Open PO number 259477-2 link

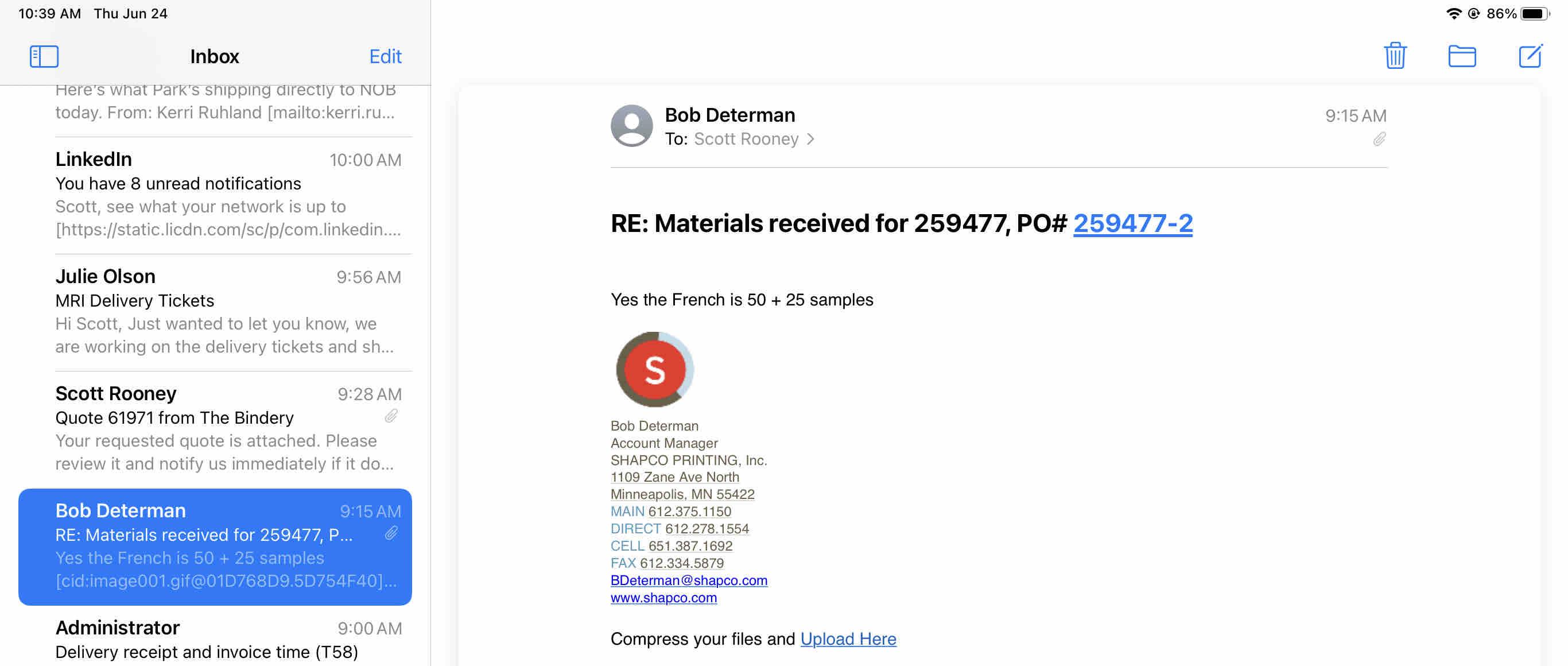(1132, 223)
